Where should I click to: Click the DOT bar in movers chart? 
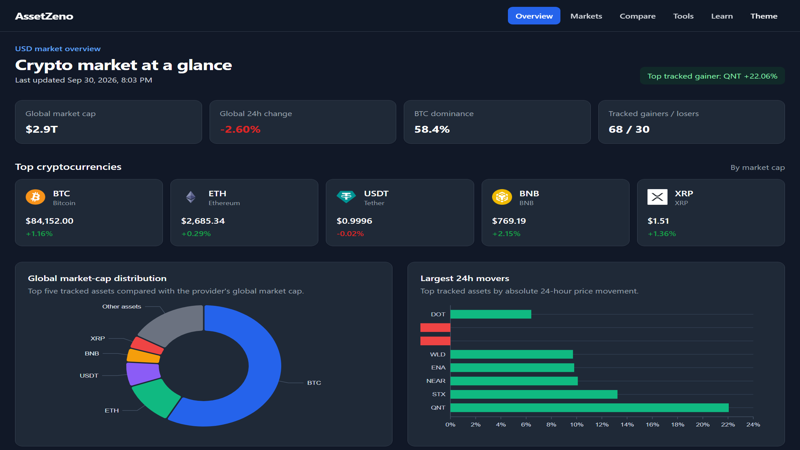pyautogui.click(x=490, y=314)
